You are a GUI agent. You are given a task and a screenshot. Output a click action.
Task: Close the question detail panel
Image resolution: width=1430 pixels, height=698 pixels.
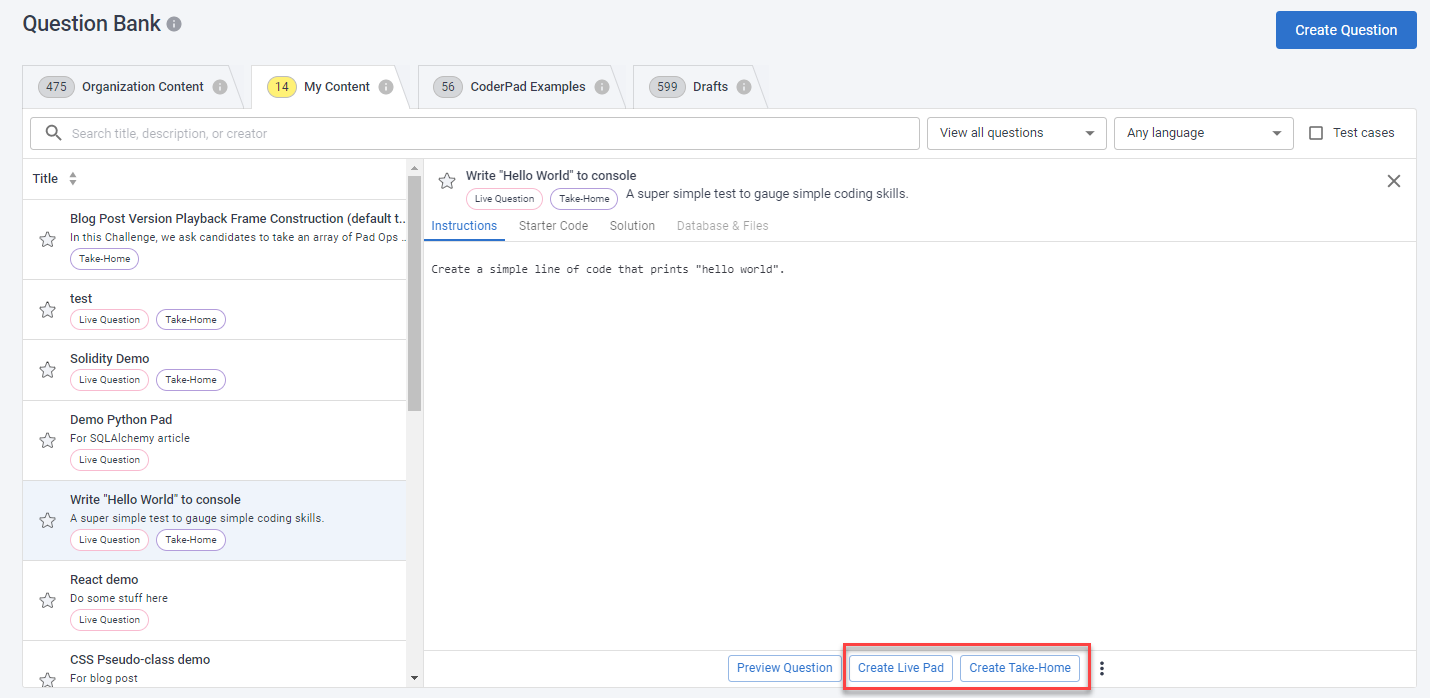(1393, 181)
